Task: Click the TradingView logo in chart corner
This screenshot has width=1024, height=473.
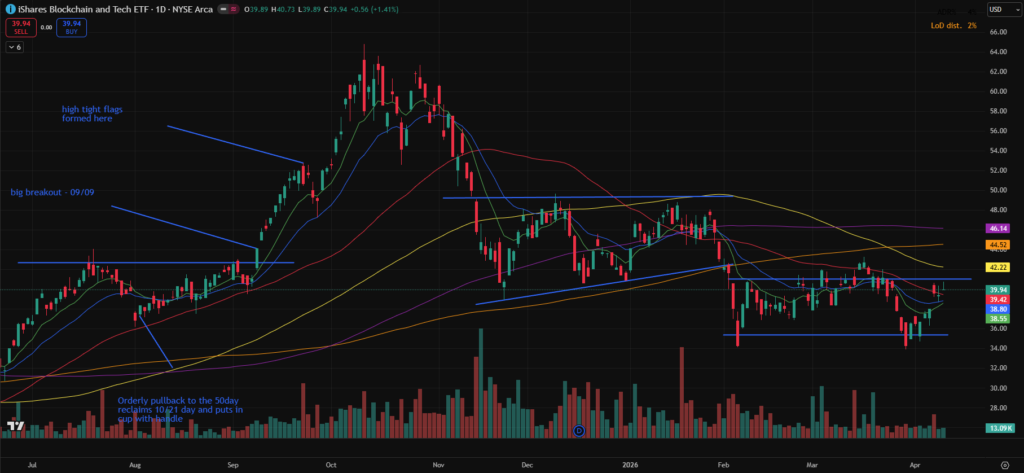Action: click(15, 427)
